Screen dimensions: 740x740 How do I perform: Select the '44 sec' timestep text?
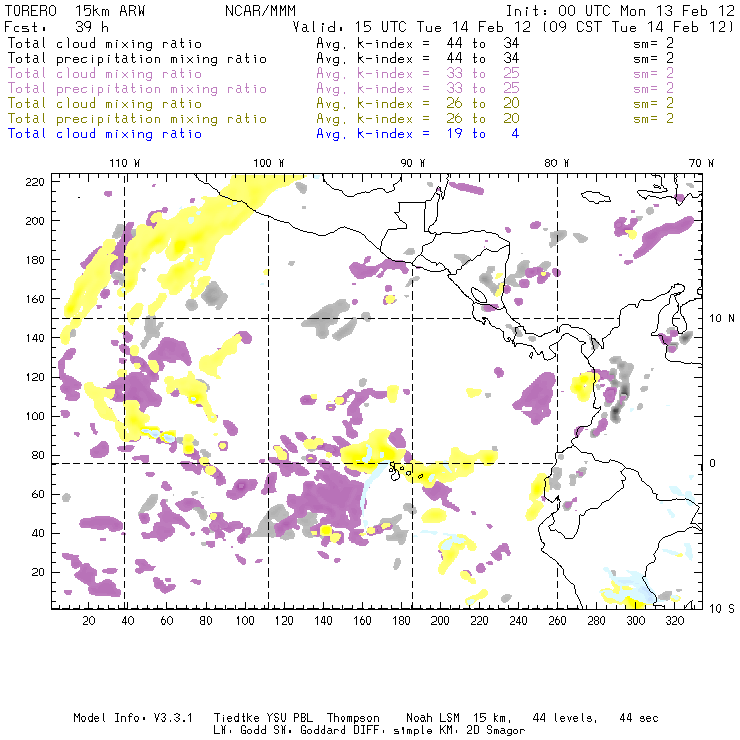tap(639, 718)
